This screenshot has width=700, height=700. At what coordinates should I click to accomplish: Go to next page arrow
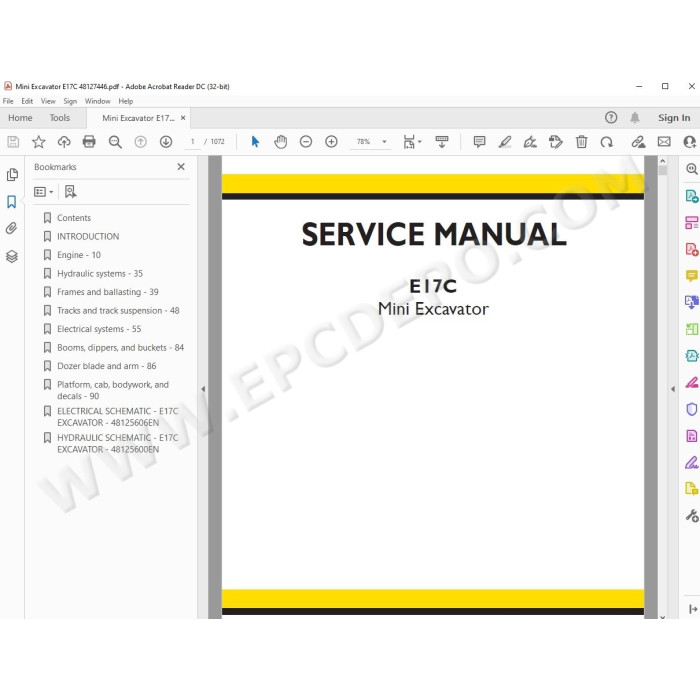166,142
